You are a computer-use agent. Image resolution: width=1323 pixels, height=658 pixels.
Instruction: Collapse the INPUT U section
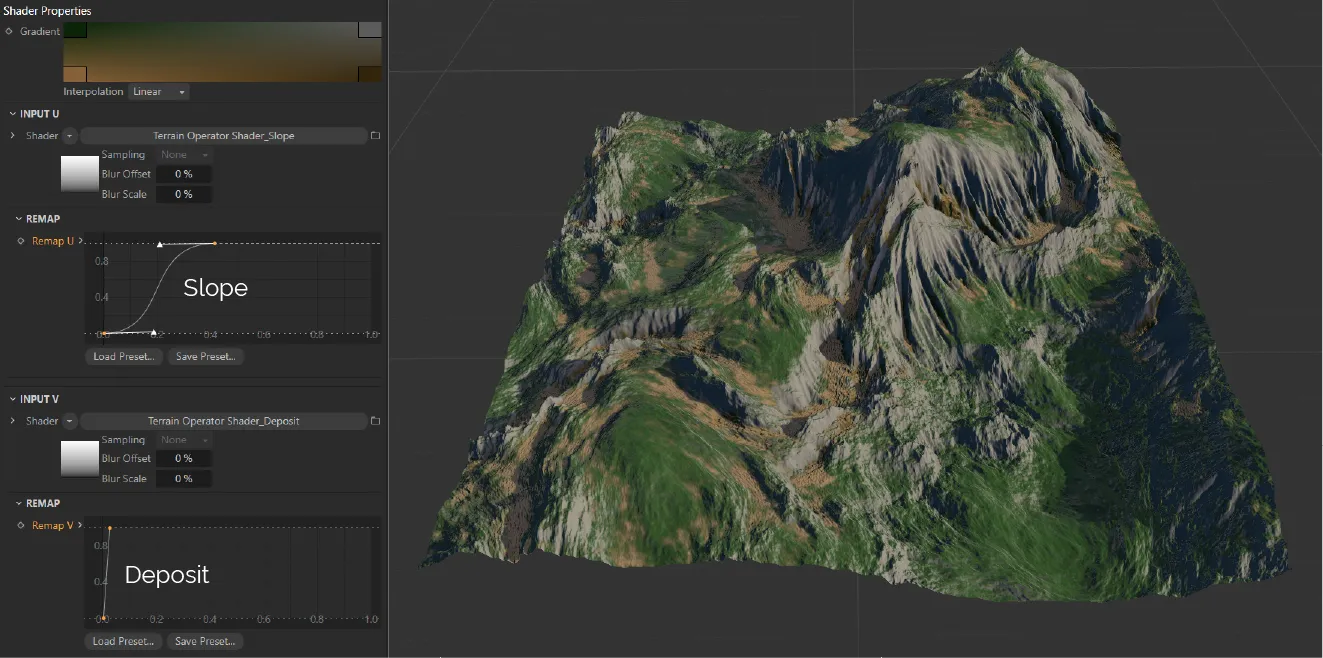[x=12, y=114]
